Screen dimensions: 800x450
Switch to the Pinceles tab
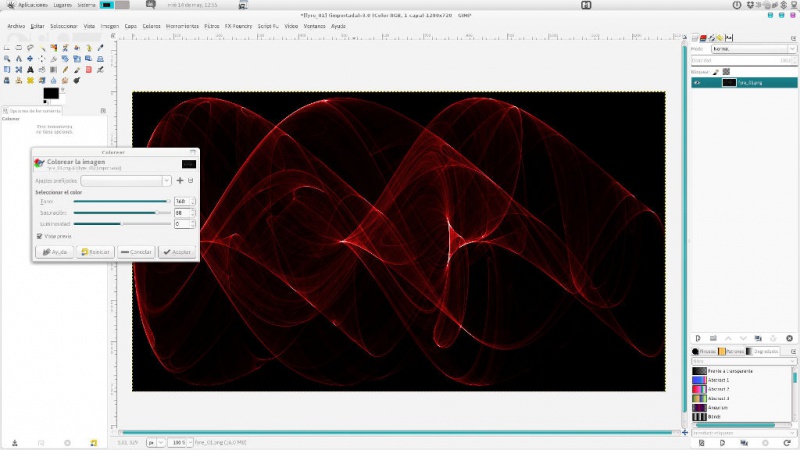pyautogui.click(x=704, y=352)
